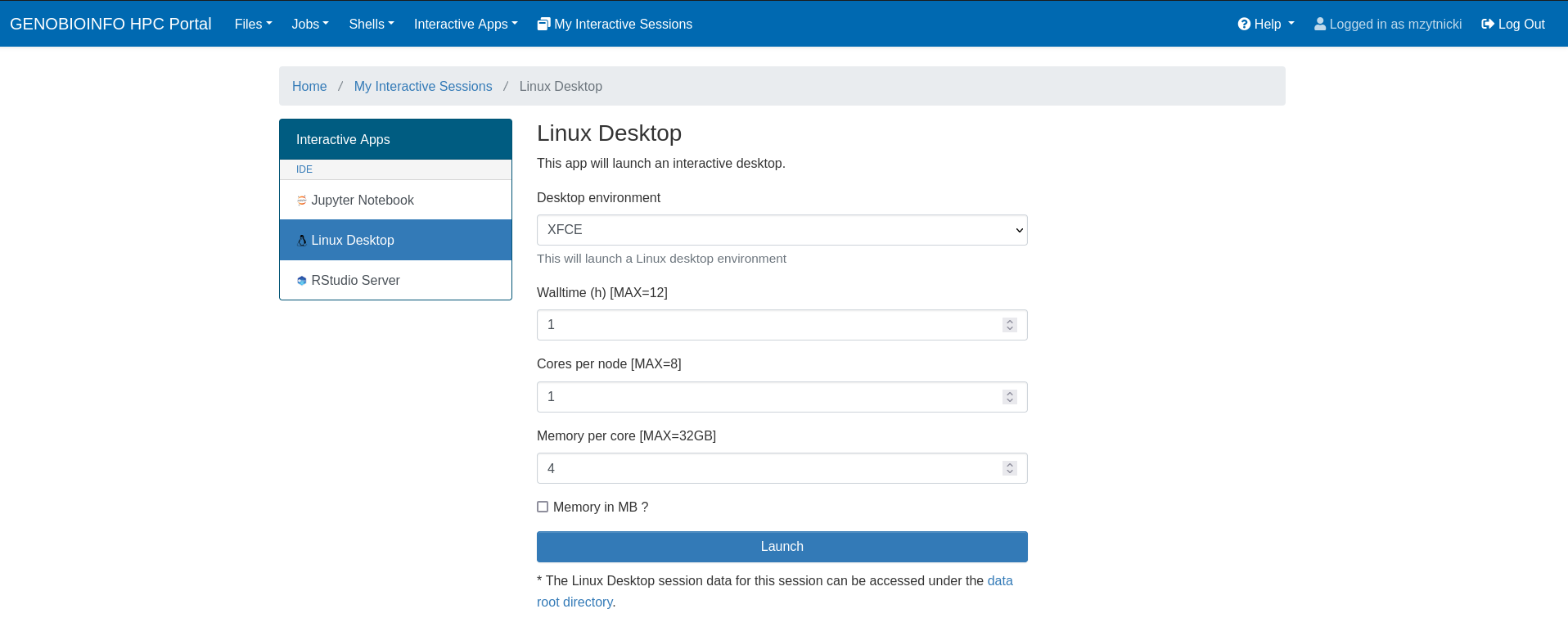Click the Linux penguin icon in sidebar

(302, 240)
